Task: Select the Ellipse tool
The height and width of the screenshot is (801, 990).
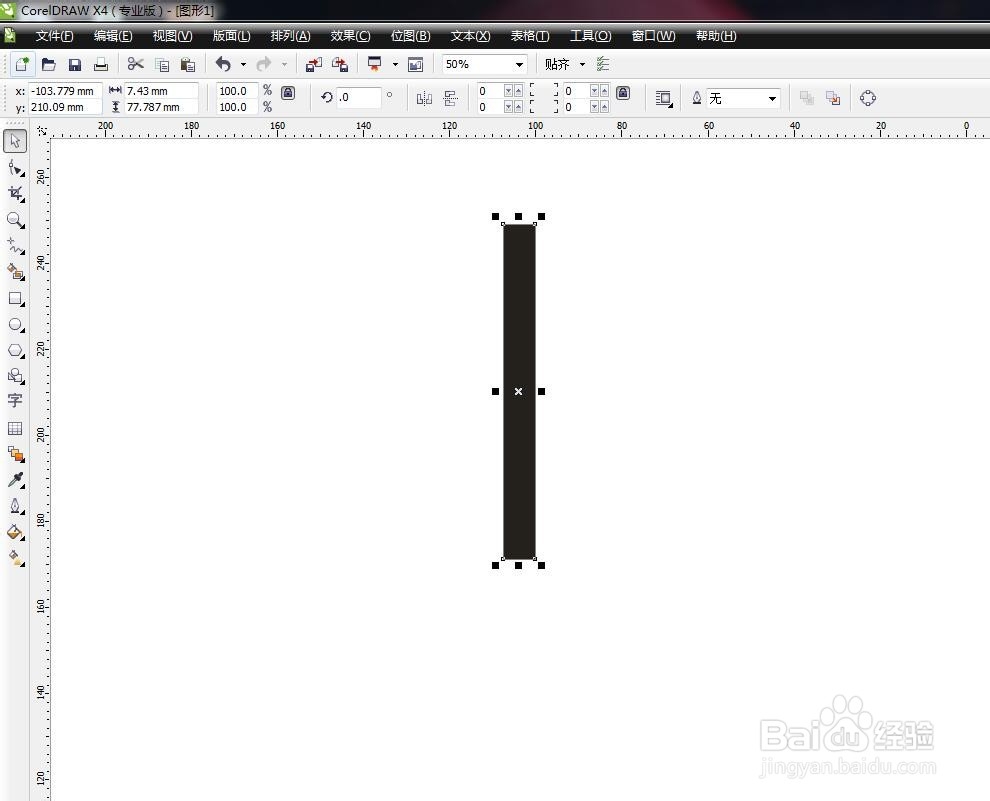Action: (15, 325)
